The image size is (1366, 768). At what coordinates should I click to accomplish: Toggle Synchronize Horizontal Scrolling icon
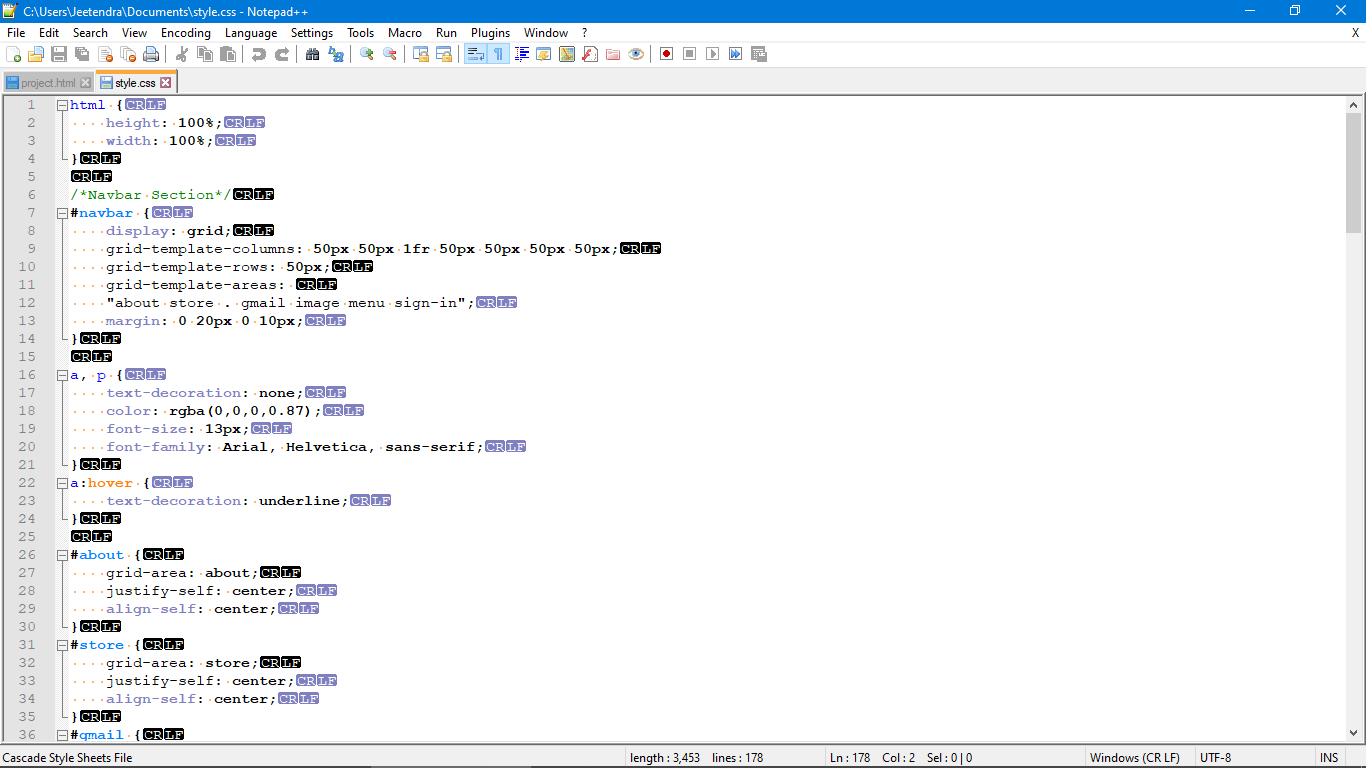coord(444,54)
